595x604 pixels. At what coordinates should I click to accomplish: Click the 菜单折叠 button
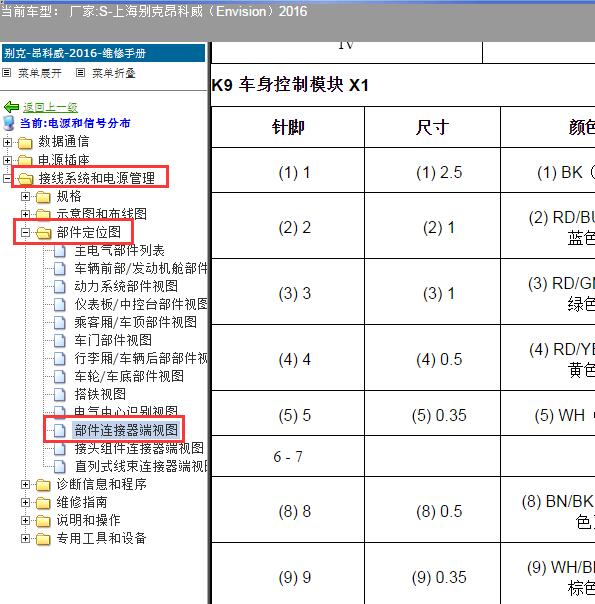[x=114, y=73]
